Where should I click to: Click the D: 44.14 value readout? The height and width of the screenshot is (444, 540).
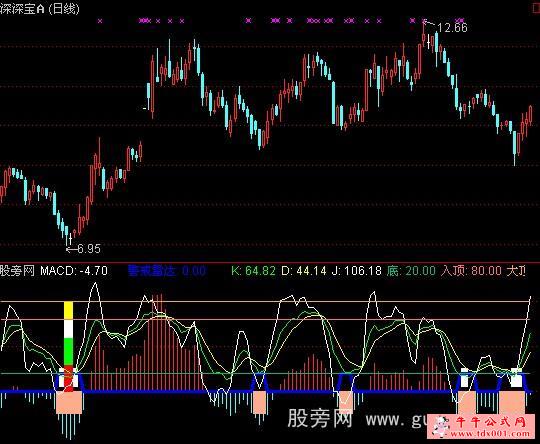click(x=304, y=271)
